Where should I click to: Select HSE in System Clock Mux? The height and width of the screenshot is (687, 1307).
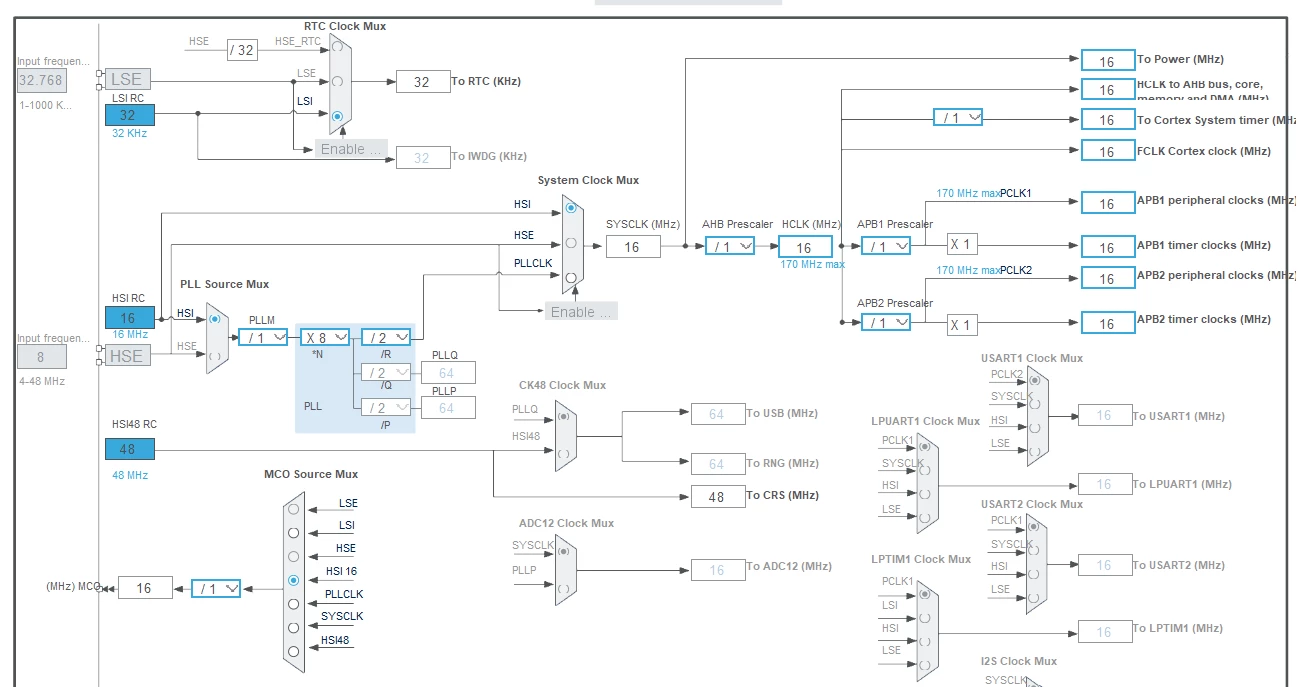(570, 242)
